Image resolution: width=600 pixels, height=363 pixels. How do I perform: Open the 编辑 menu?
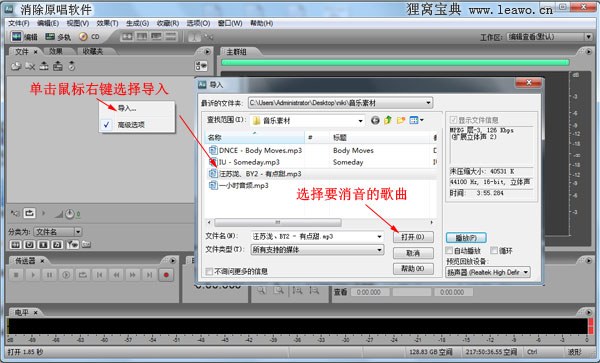(48, 23)
